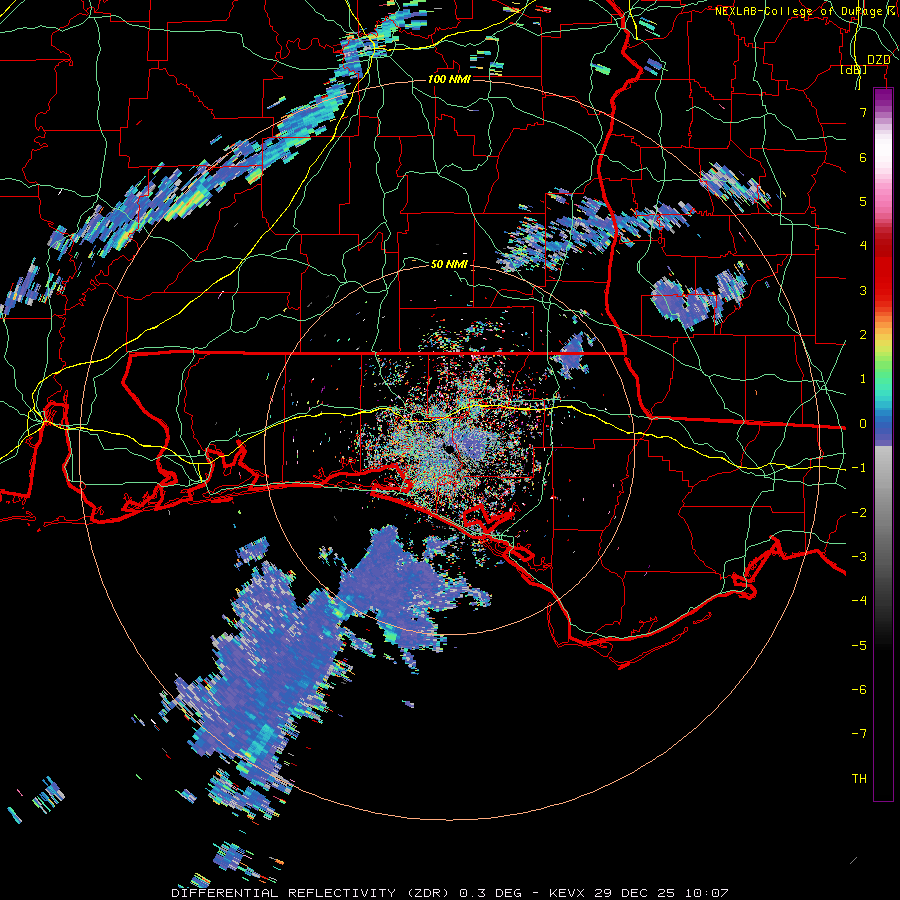Click the '-7' value on the color scale
This screenshot has width=900, height=900.
pos(859,734)
